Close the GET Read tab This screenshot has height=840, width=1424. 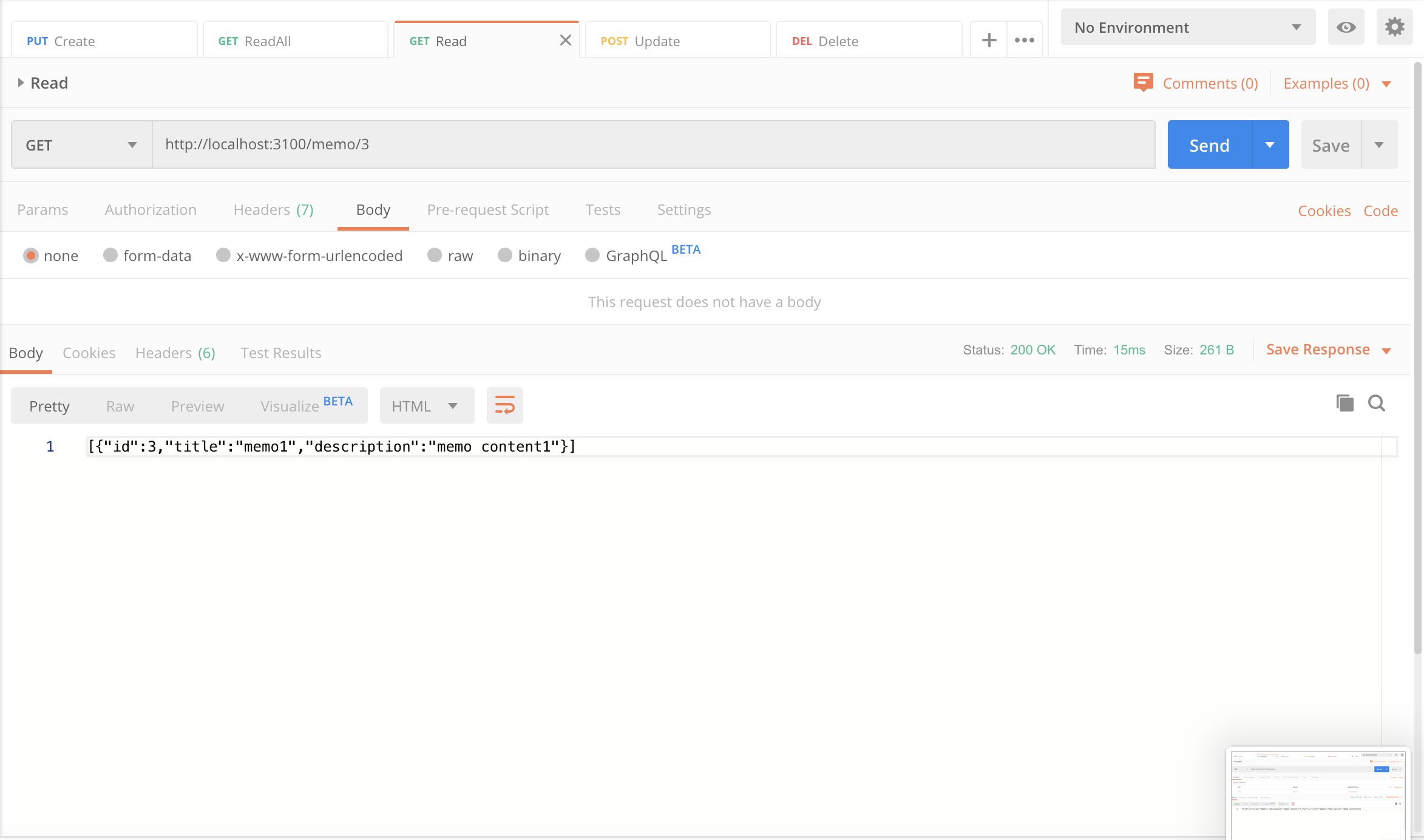tap(565, 41)
